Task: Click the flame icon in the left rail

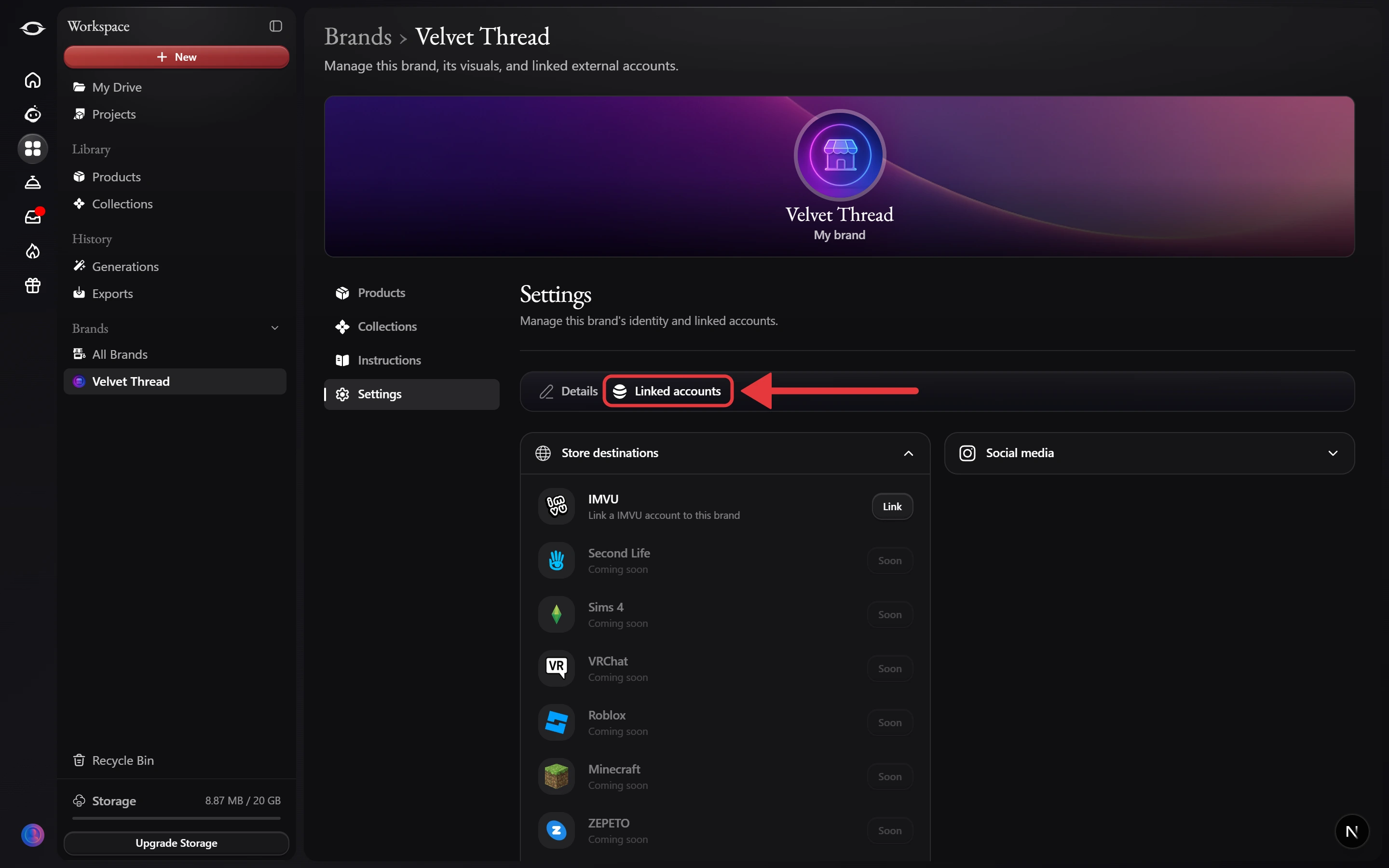Action: pos(33,251)
